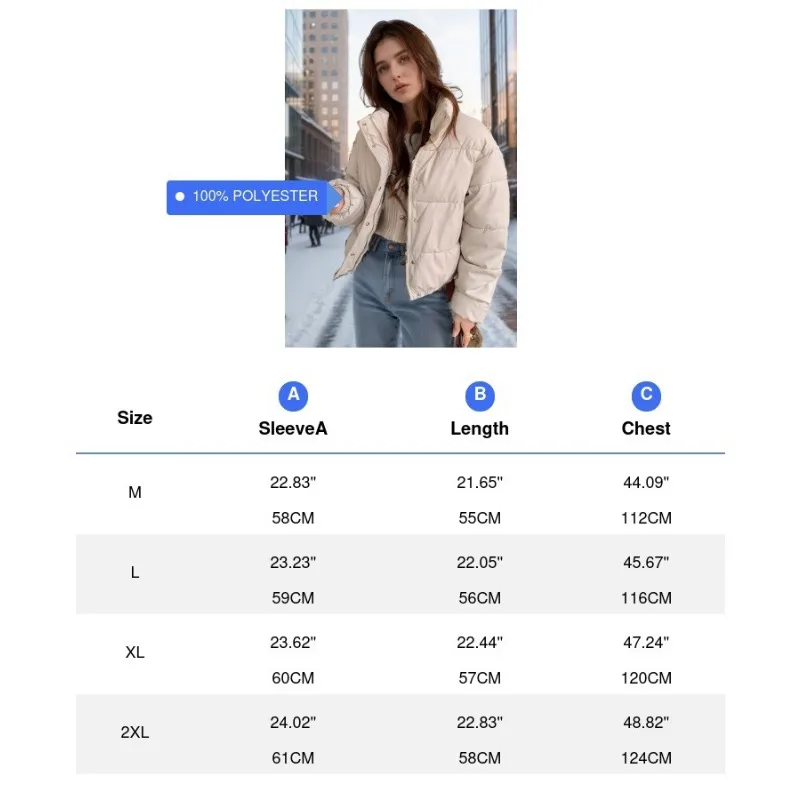Click the blue circle A badge
The image size is (800, 800).
click(x=293, y=395)
